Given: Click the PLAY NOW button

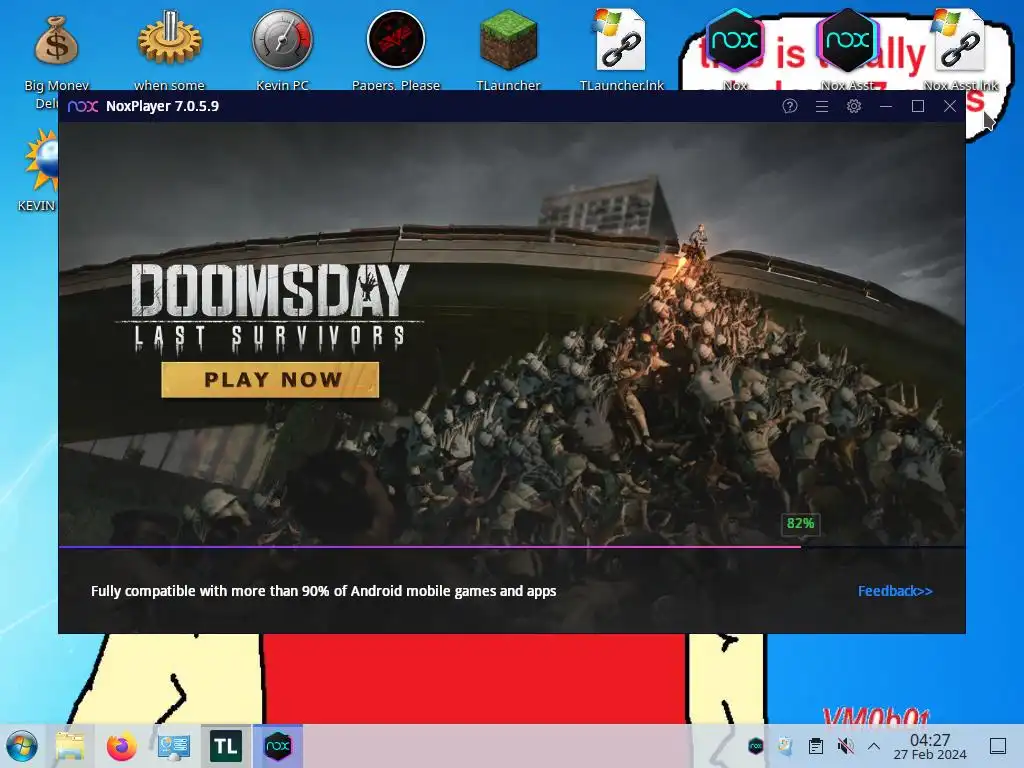Looking at the screenshot, I should pos(270,379).
